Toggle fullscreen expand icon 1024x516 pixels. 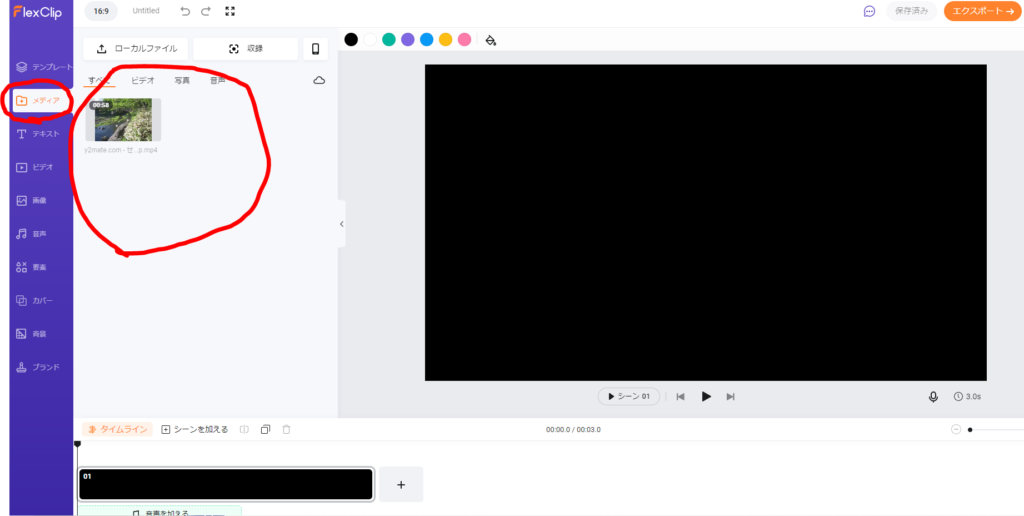230,11
